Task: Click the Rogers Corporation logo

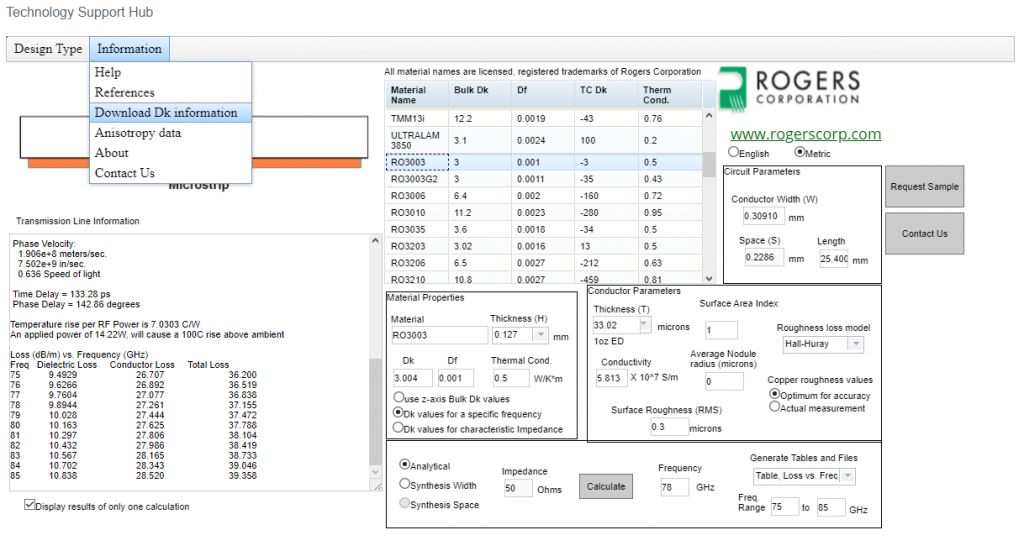Action: pyautogui.click(x=790, y=89)
